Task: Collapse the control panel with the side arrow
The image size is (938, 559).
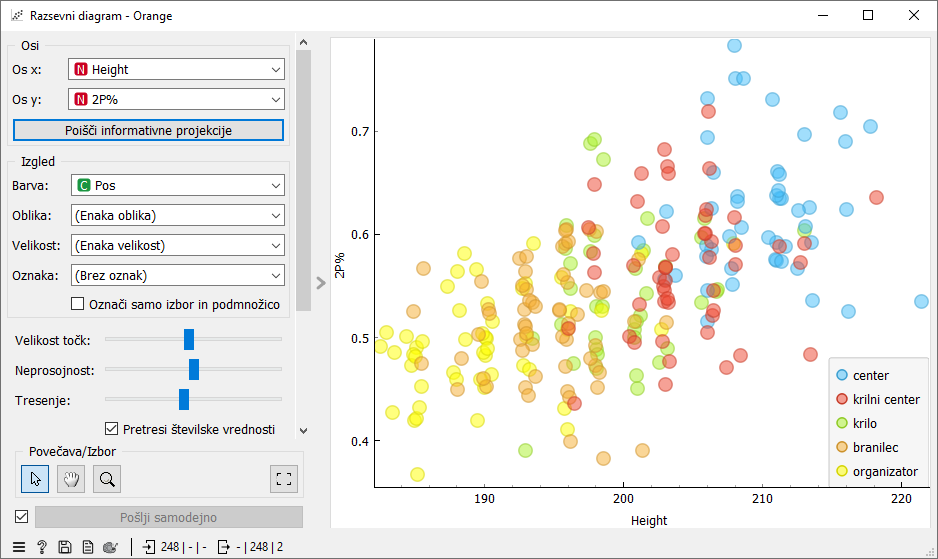Action: click(321, 283)
